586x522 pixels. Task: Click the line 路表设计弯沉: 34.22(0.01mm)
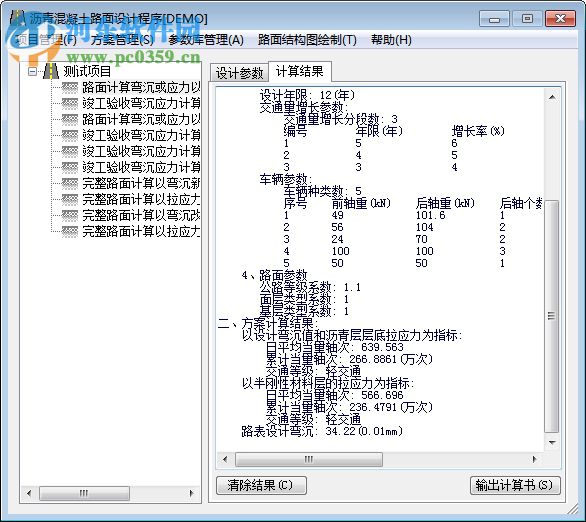coord(322,431)
